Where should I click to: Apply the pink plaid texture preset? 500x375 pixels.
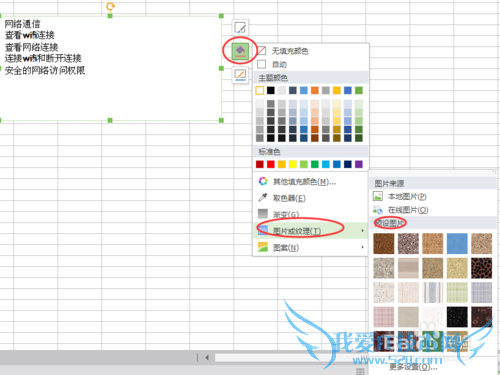384,317
